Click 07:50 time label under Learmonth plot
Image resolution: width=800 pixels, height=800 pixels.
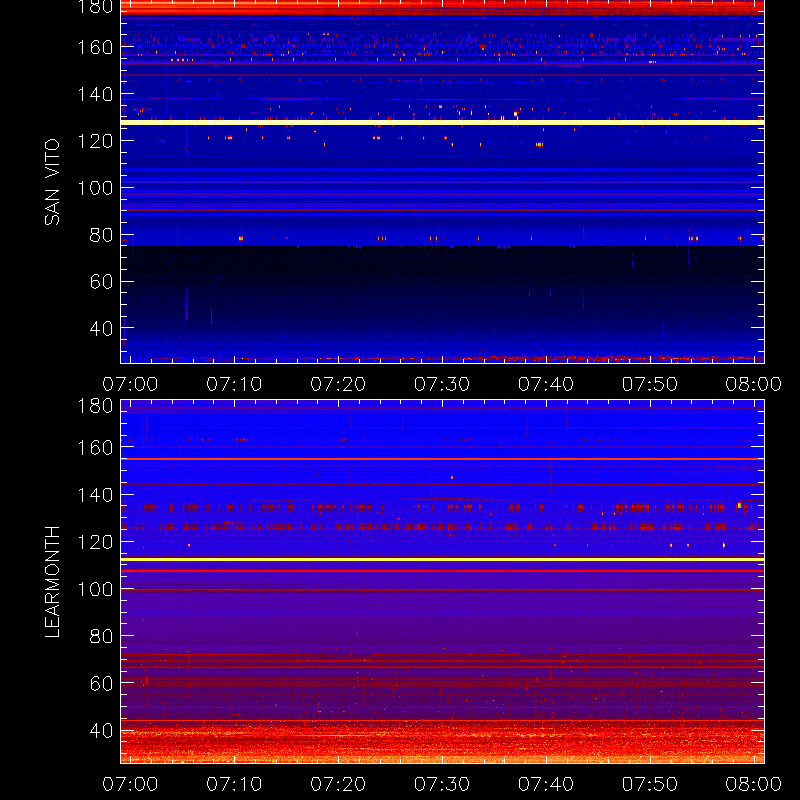(649, 784)
